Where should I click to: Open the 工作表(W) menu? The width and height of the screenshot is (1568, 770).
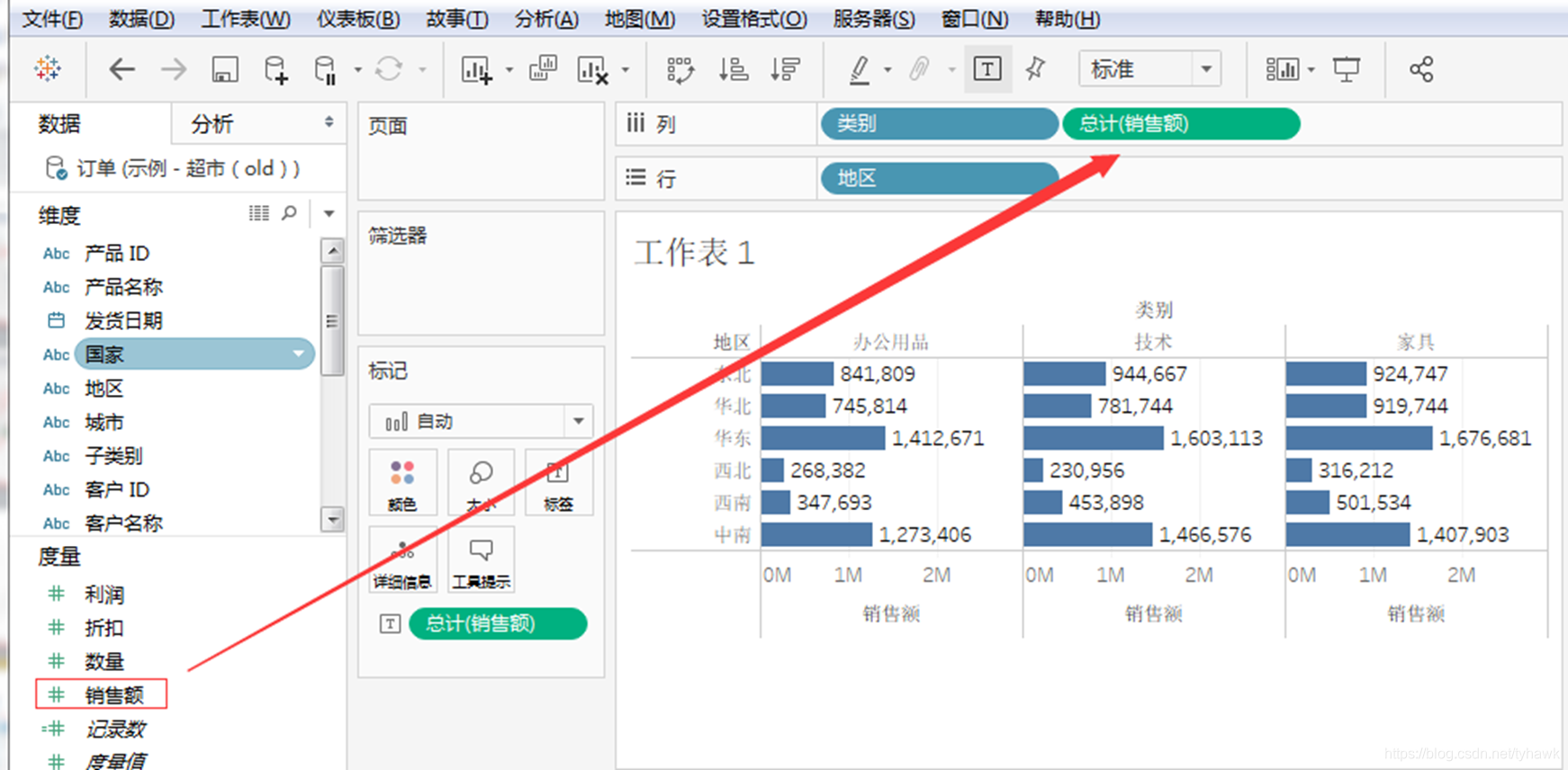pyautogui.click(x=246, y=19)
